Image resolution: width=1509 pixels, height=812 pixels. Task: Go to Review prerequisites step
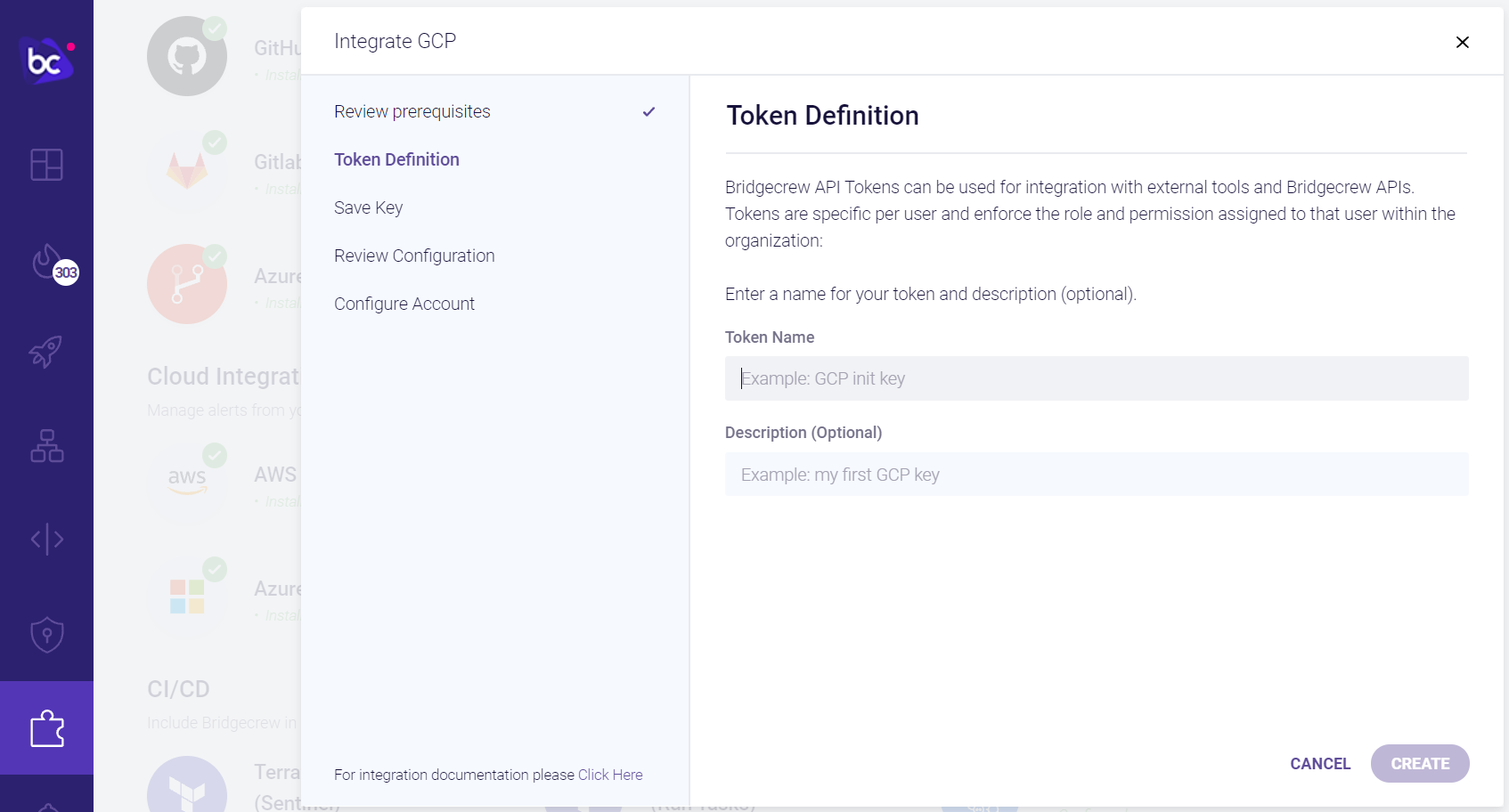tap(412, 111)
